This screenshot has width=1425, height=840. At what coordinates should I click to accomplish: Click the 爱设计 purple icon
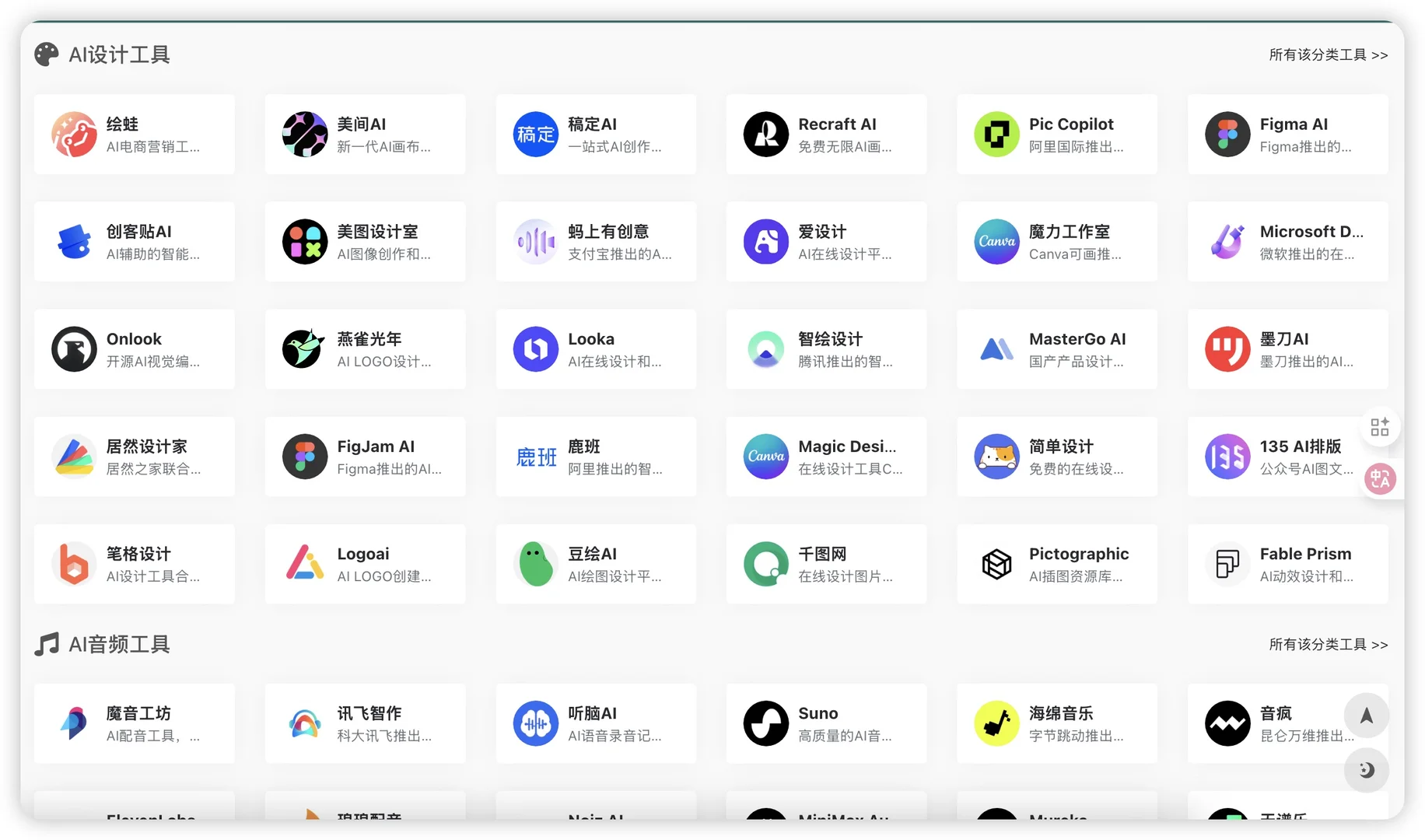pos(766,242)
